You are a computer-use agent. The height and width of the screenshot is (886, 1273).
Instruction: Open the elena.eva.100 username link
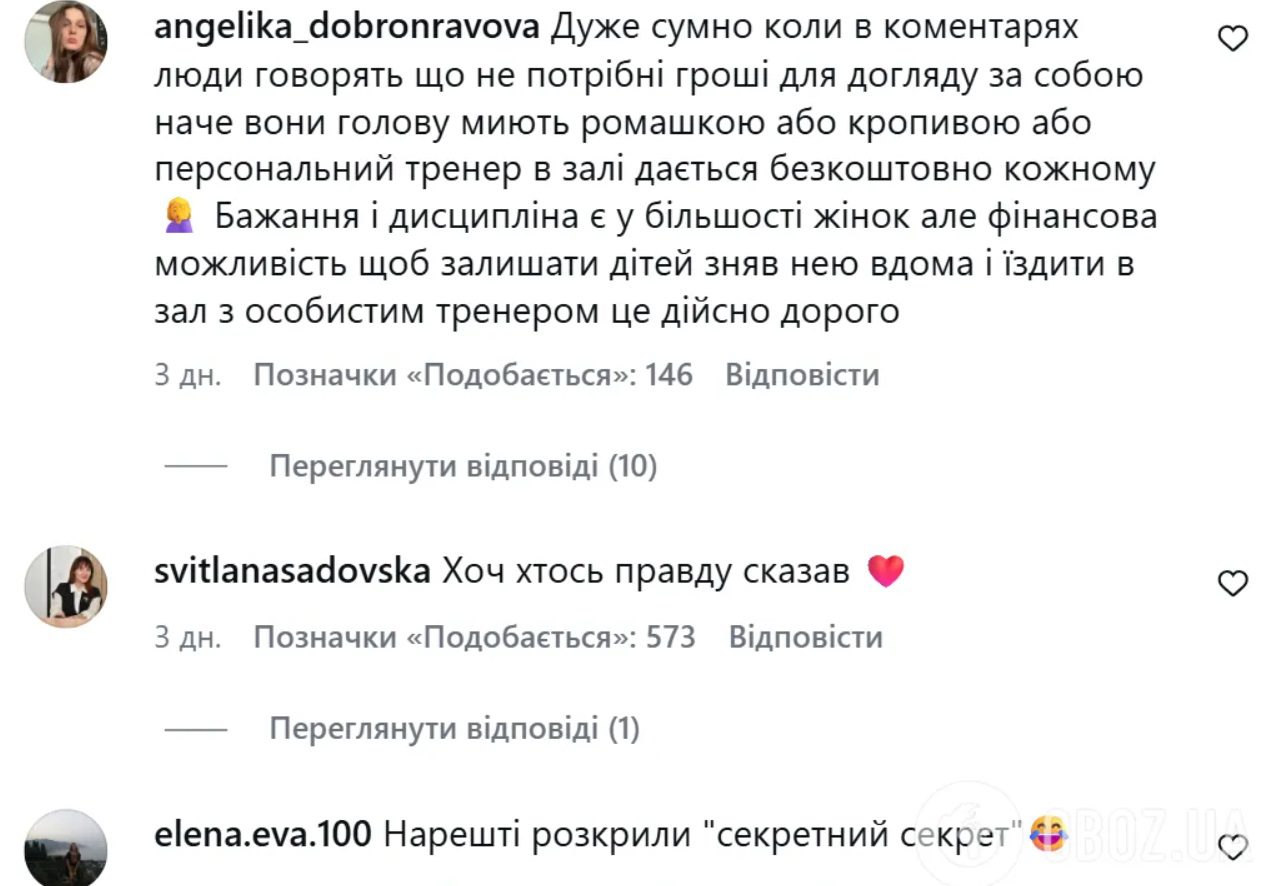(264, 834)
